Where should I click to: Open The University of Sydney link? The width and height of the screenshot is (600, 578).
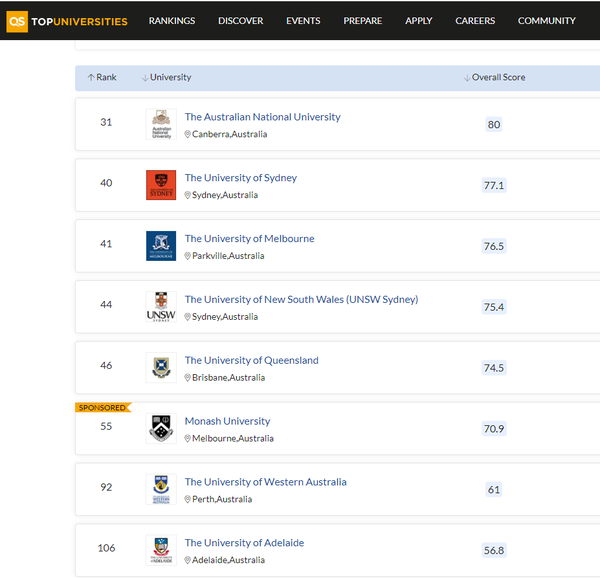(241, 178)
